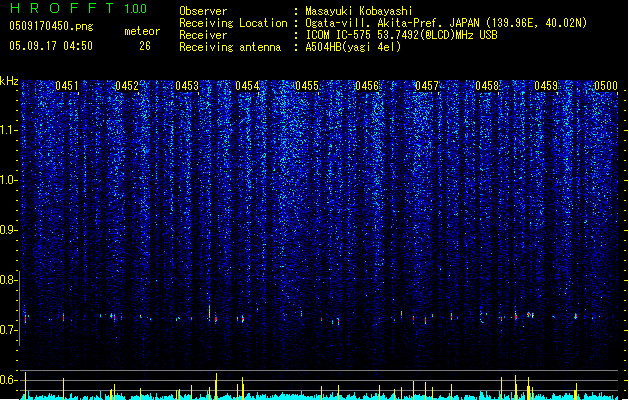The image size is (629, 400).
Task: Click the 1.1 frequency axis label
Action: point(9,130)
